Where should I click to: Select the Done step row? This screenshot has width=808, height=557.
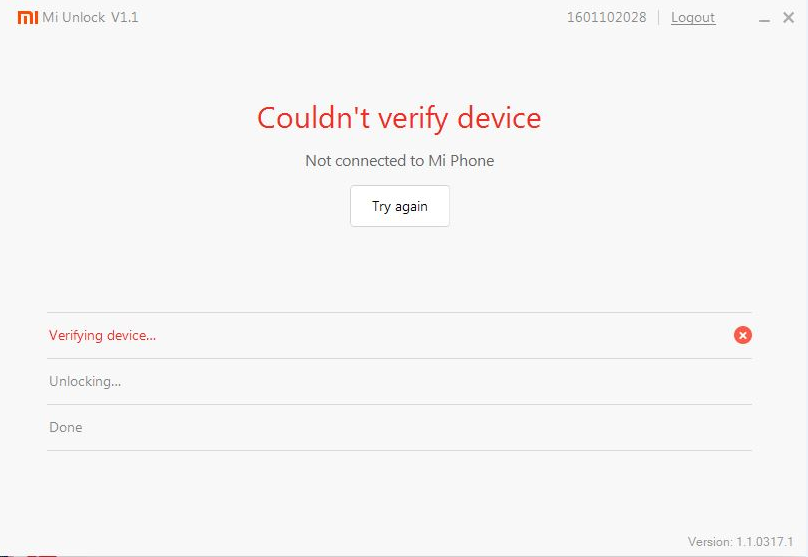[399, 427]
